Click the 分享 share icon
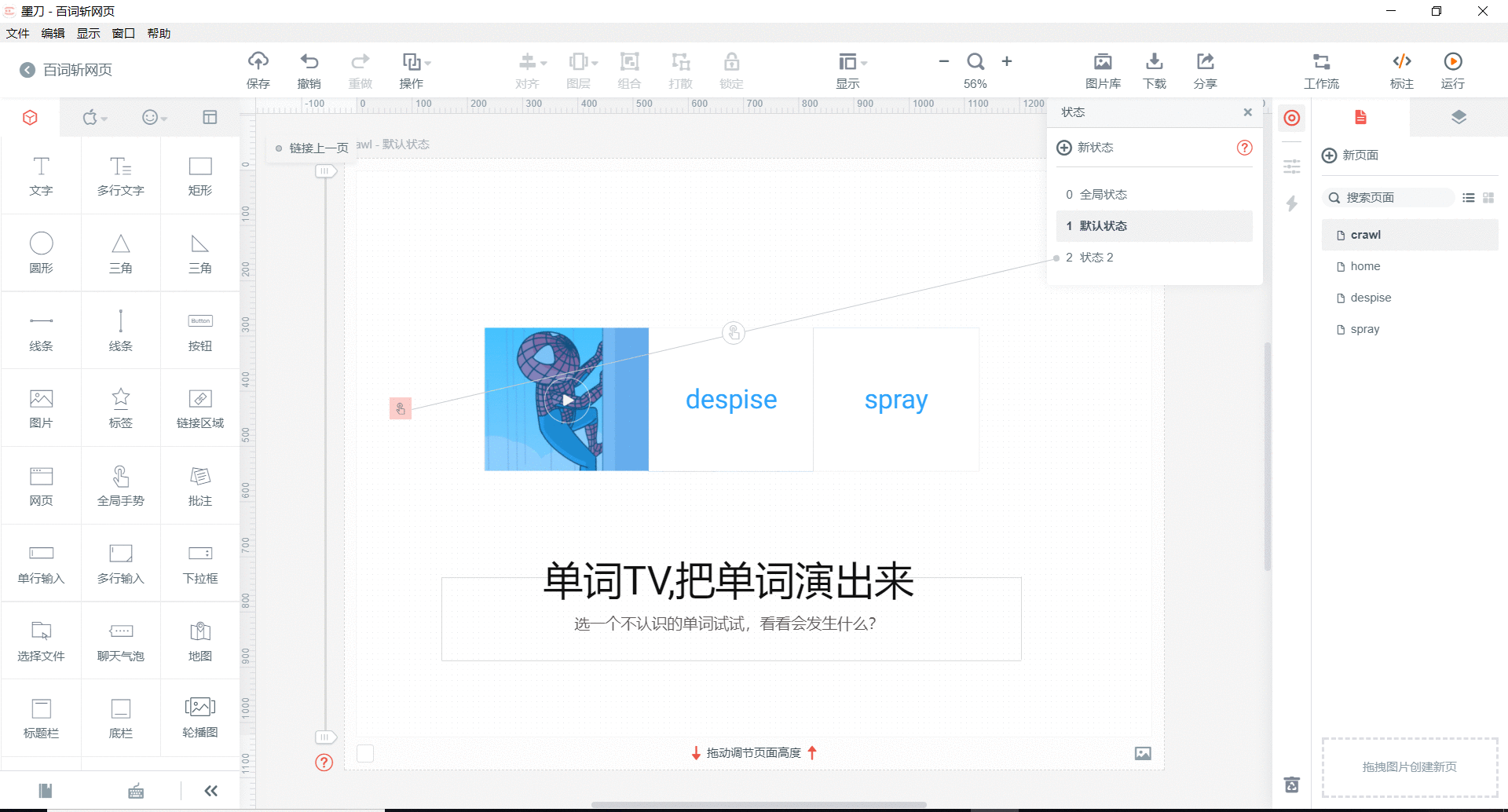Image resolution: width=1508 pixels, height=812 pixels. [x=1205, y=61]
